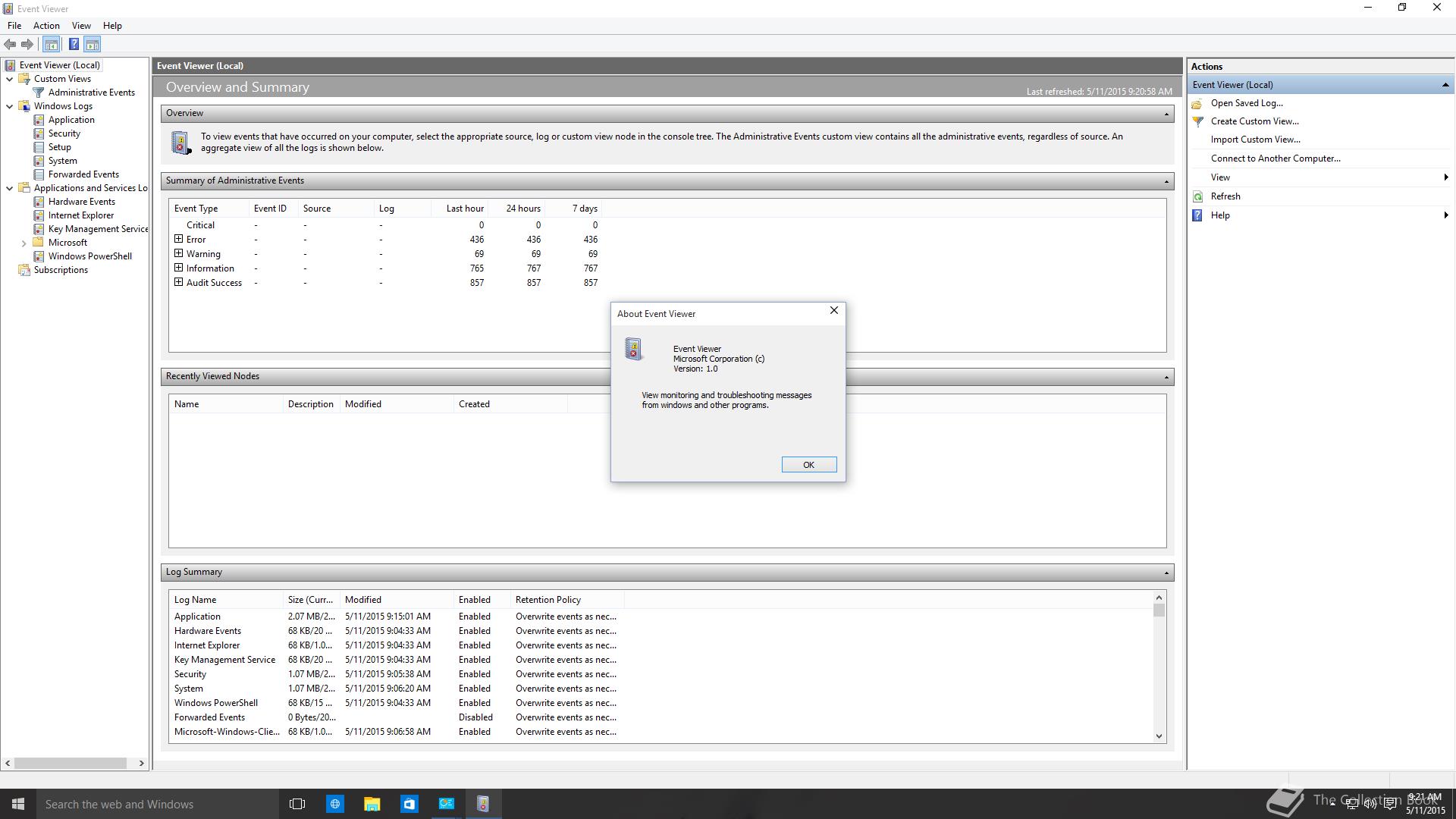
Task: Collapse the Windows Logs tree node
Action: (x=9, y=106)
